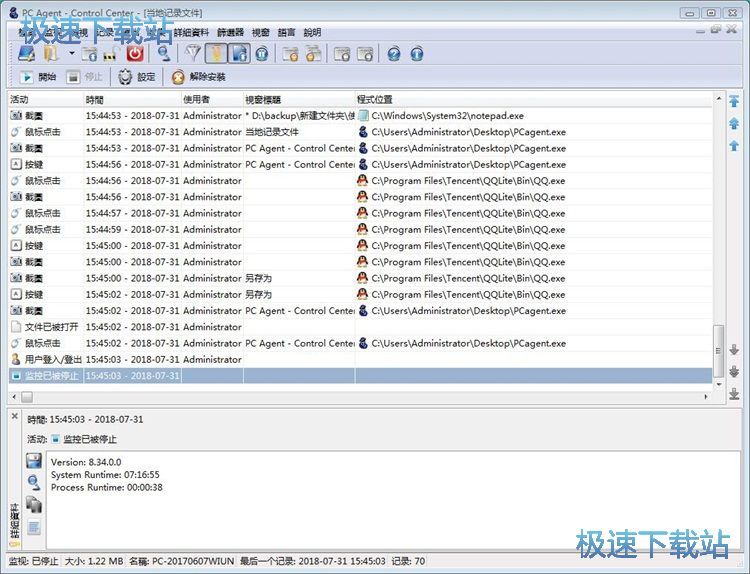Image resolution: width=750 pixels, height=574 pixels.
Task: Select the notepad.exe screenshot row
Action: [x=360, y=116]
